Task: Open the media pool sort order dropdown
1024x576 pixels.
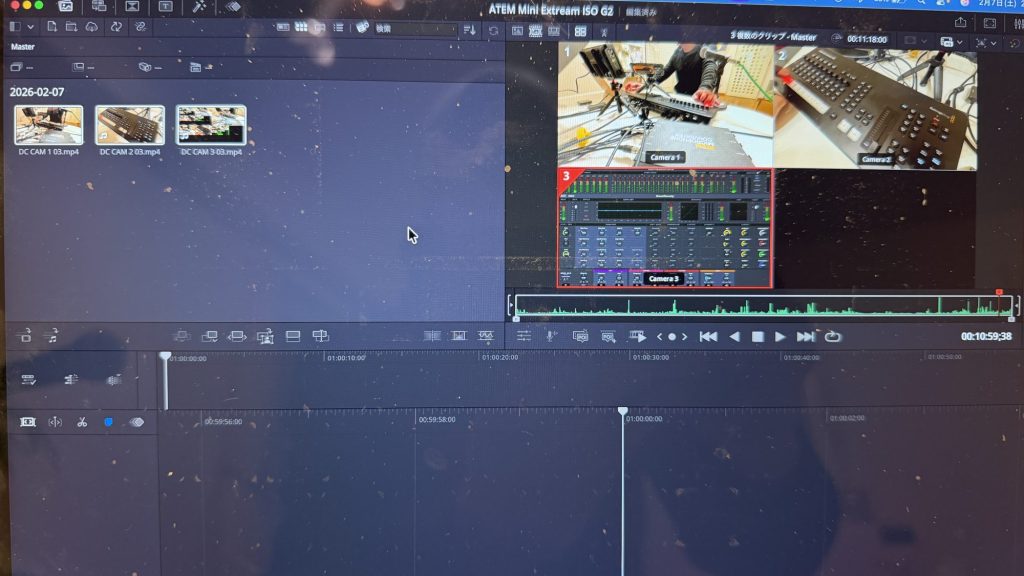Action: tap(470, 30)
